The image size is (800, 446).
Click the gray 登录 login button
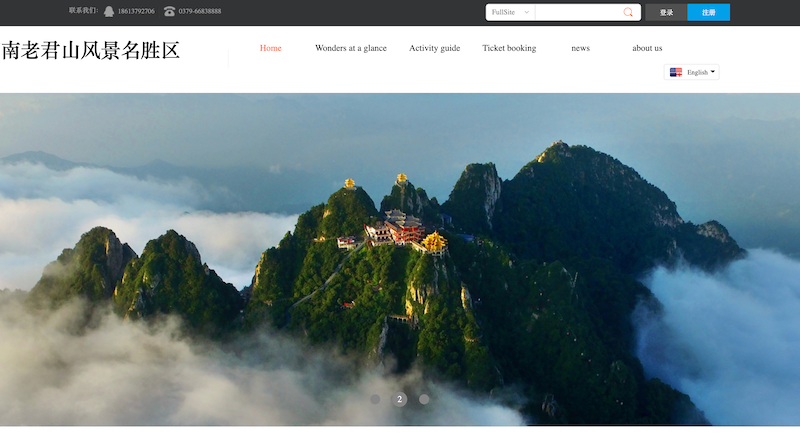(666, 12)
